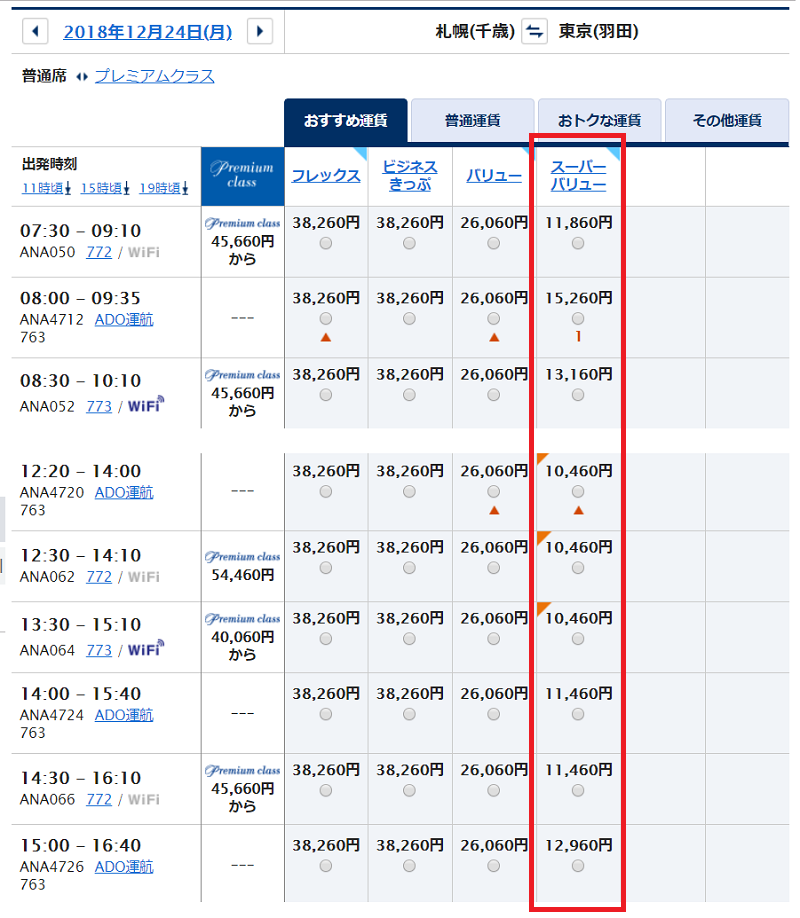
Task: Select the その他運賃 tab
Action: coord(727,121)
